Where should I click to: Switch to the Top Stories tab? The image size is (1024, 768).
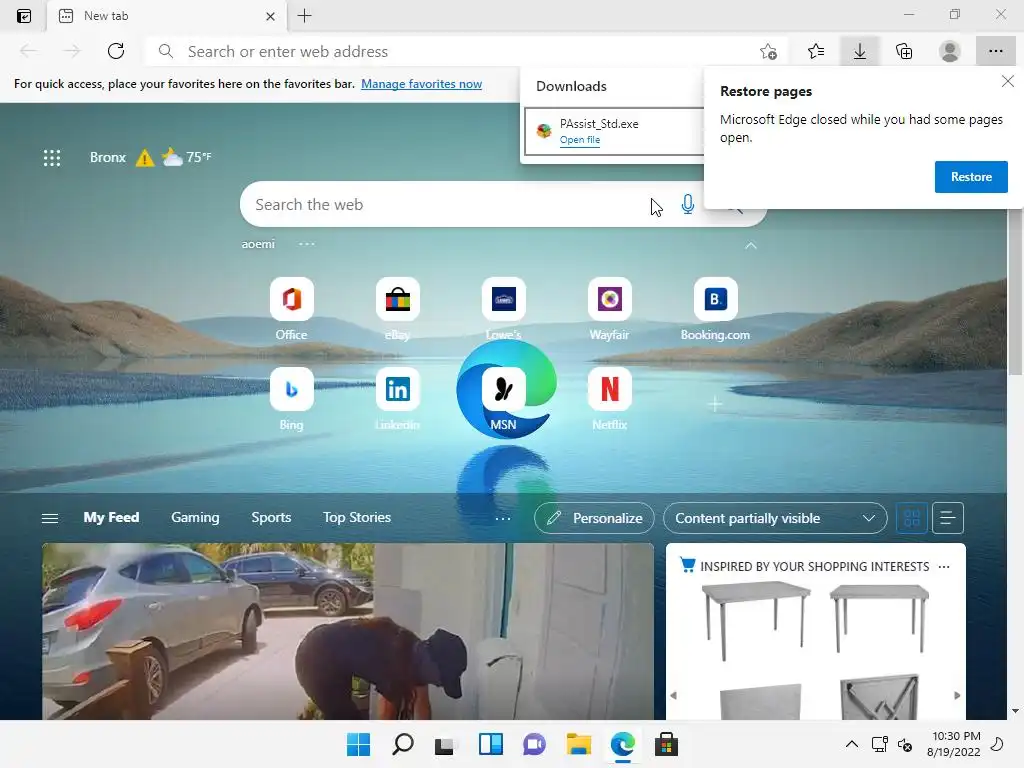coord(357,517)
